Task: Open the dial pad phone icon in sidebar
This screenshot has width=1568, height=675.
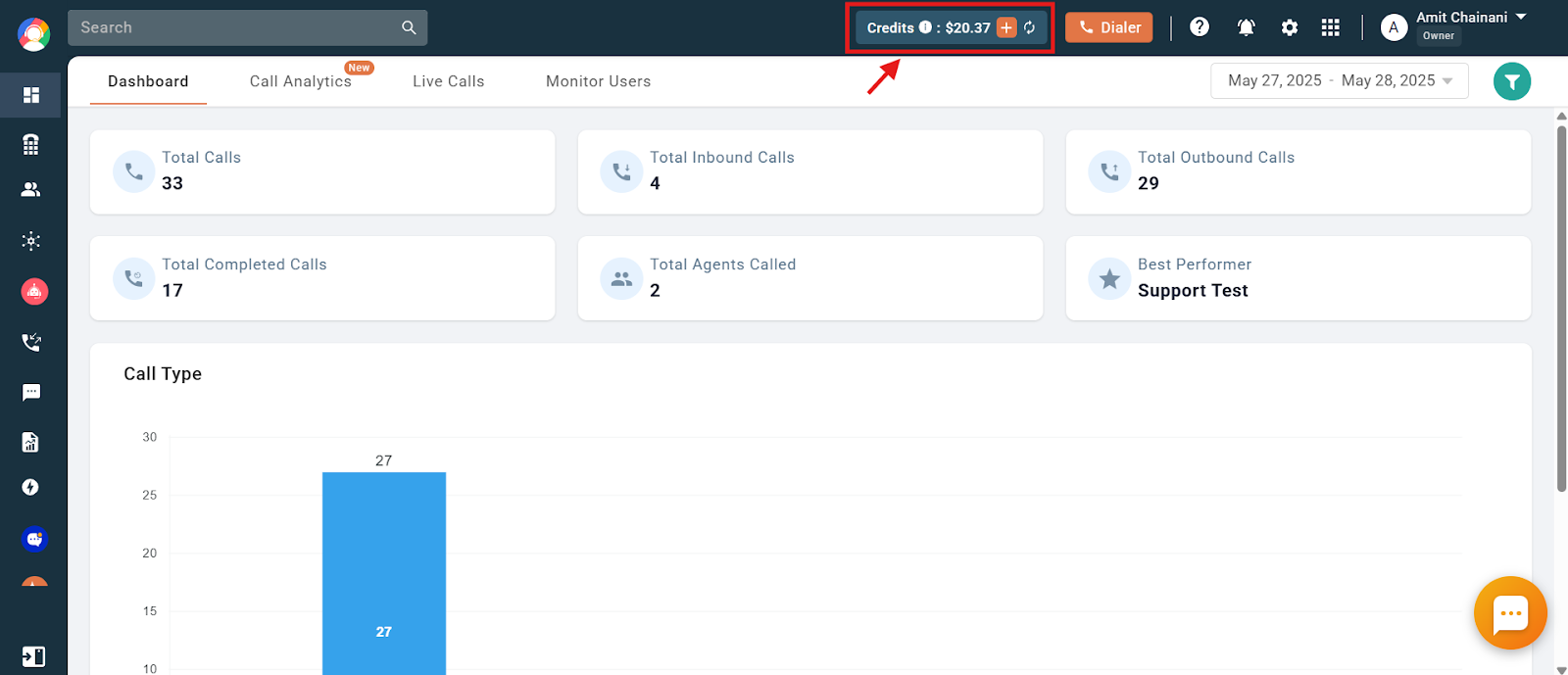Action: (x=31, y=144)
